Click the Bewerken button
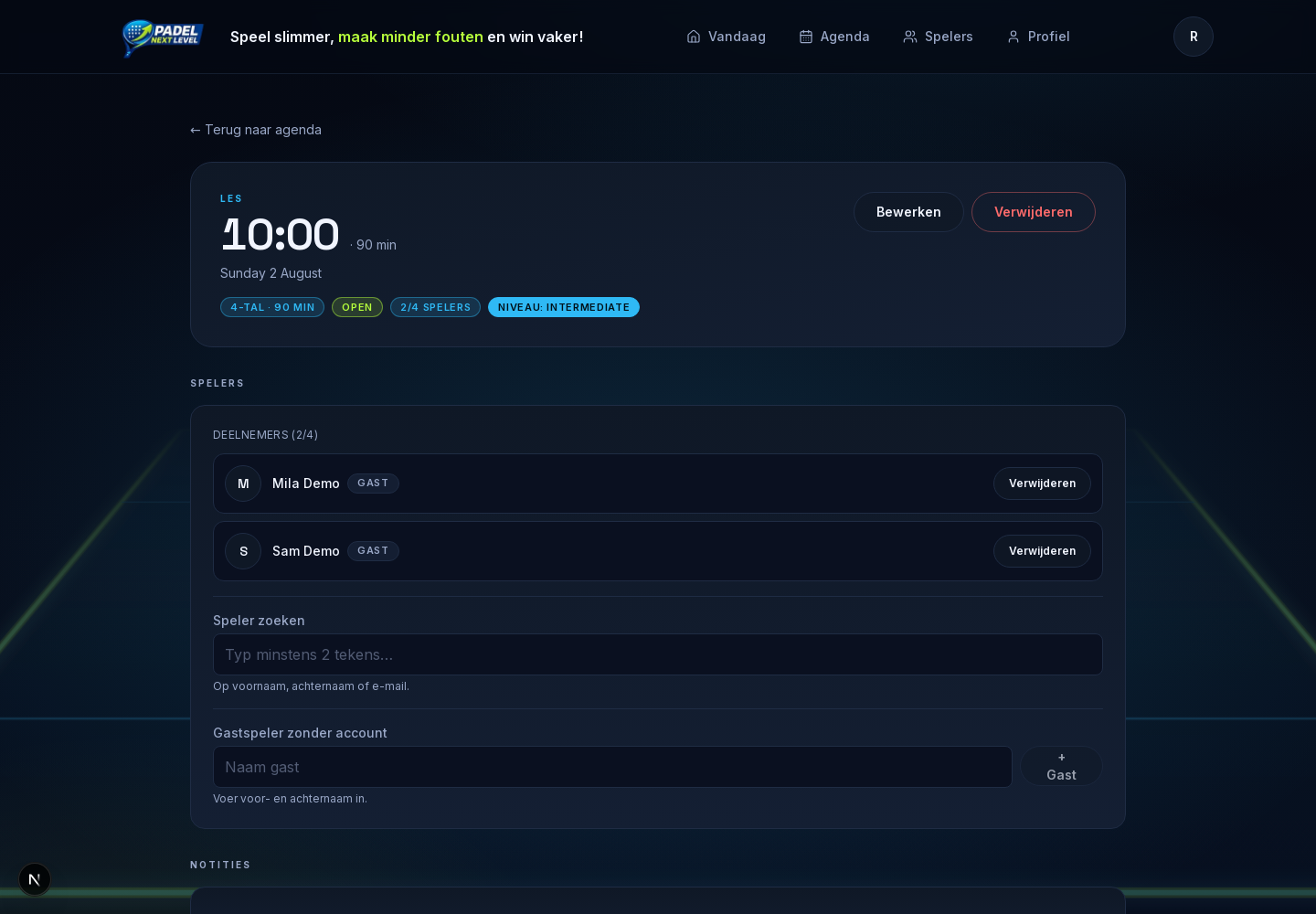The image size is (1316, 914). 908,212
